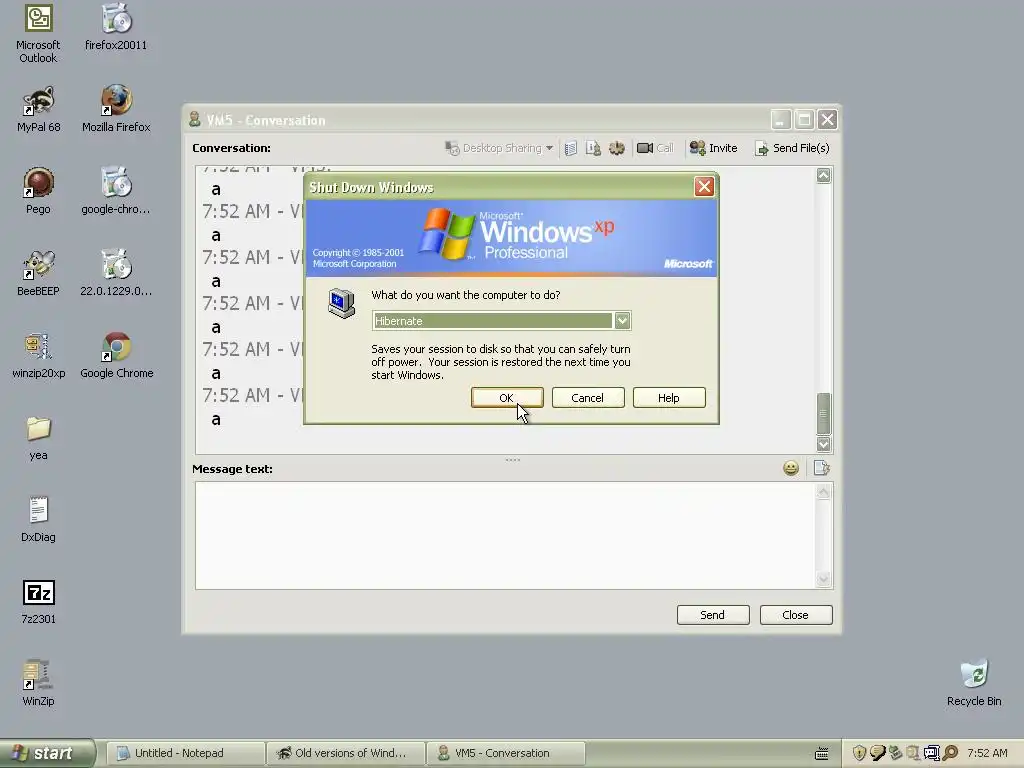Viewport: 1024px width, 768px height.
Task: Select the Recycle Bin icon
Action: [974, 684]
